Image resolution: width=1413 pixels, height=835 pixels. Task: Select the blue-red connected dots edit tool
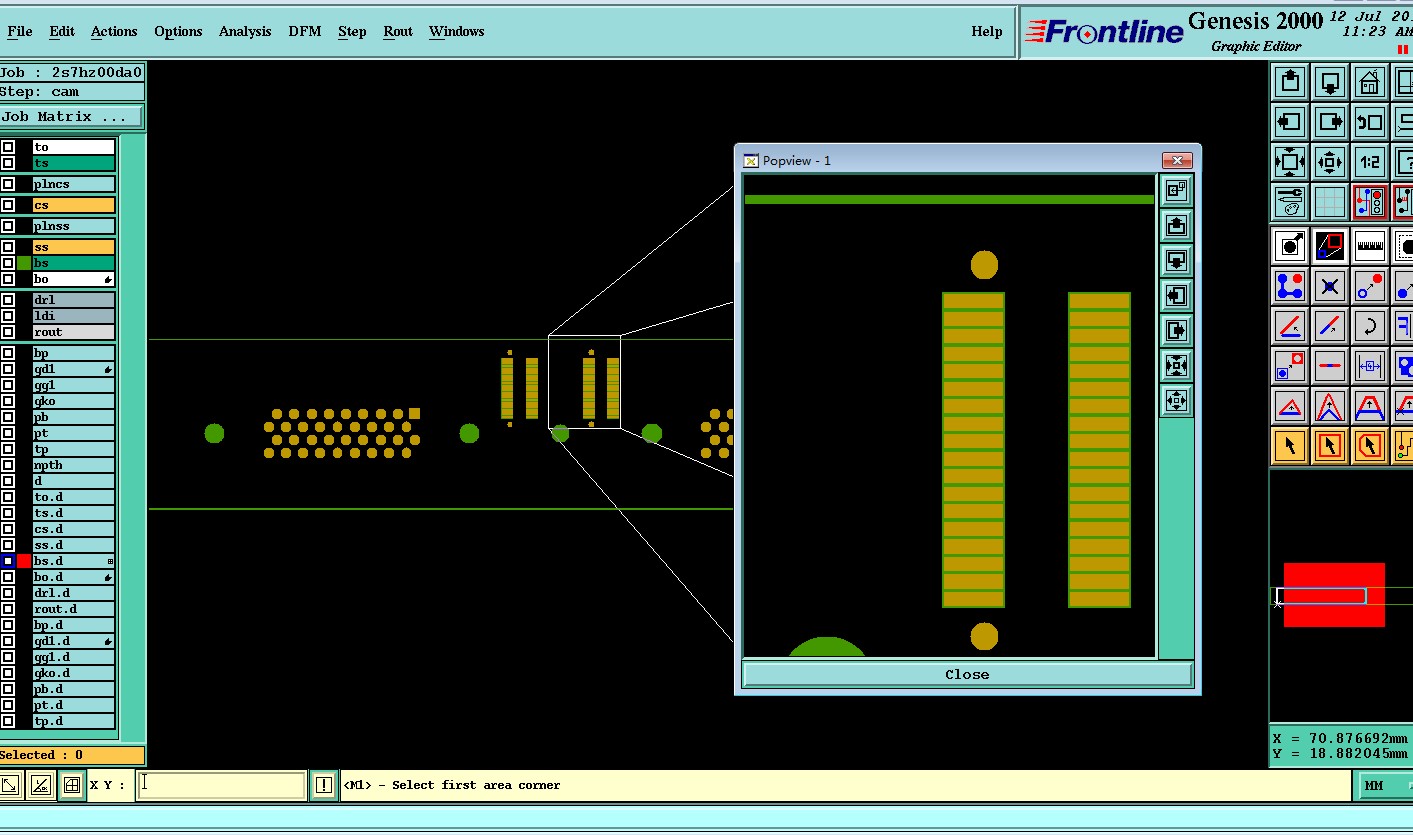tap(1290, 286)
